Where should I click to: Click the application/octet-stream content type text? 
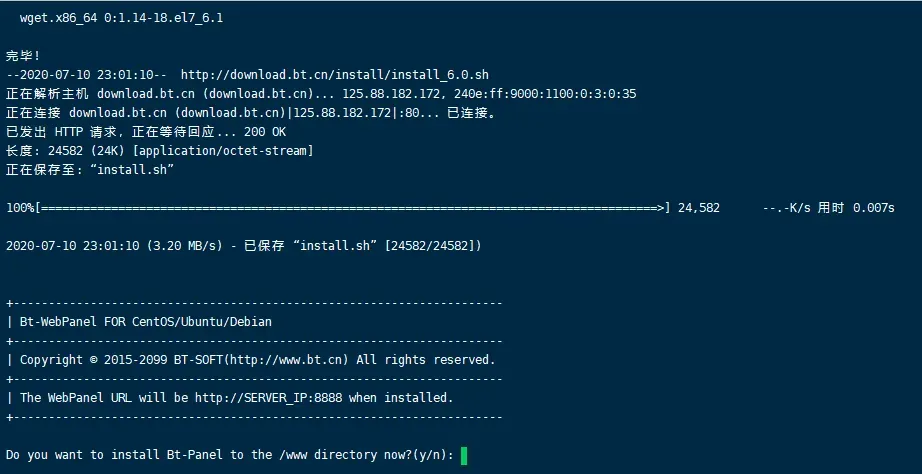click(223, 151)
